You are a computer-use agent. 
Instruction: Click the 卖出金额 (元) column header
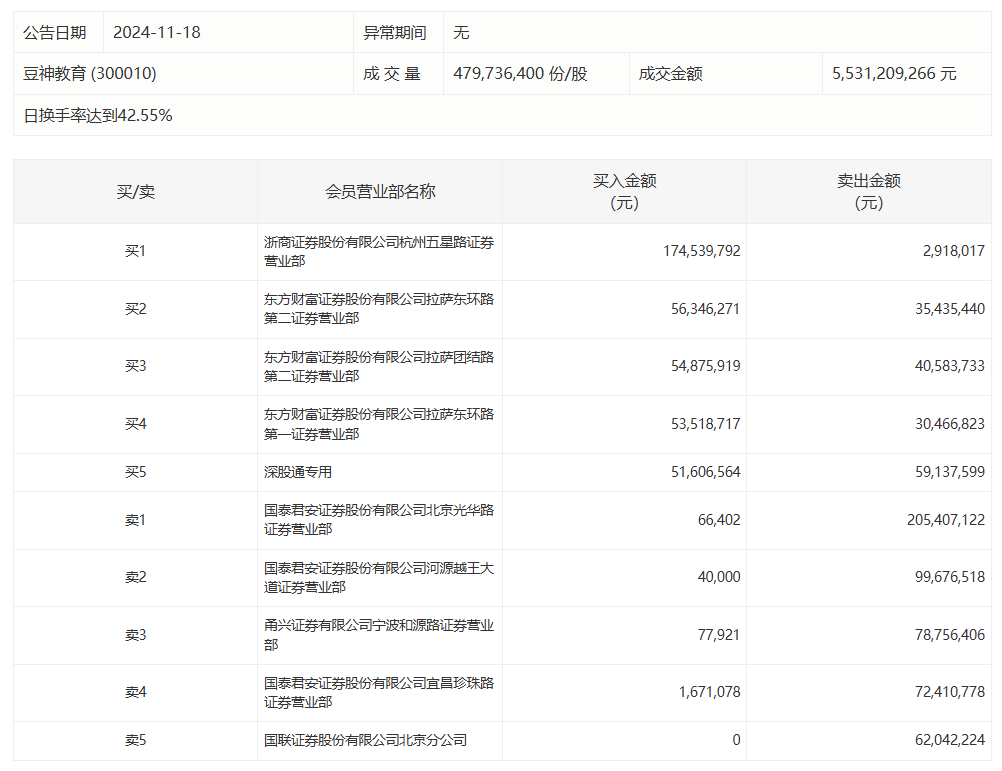point(868,192)
